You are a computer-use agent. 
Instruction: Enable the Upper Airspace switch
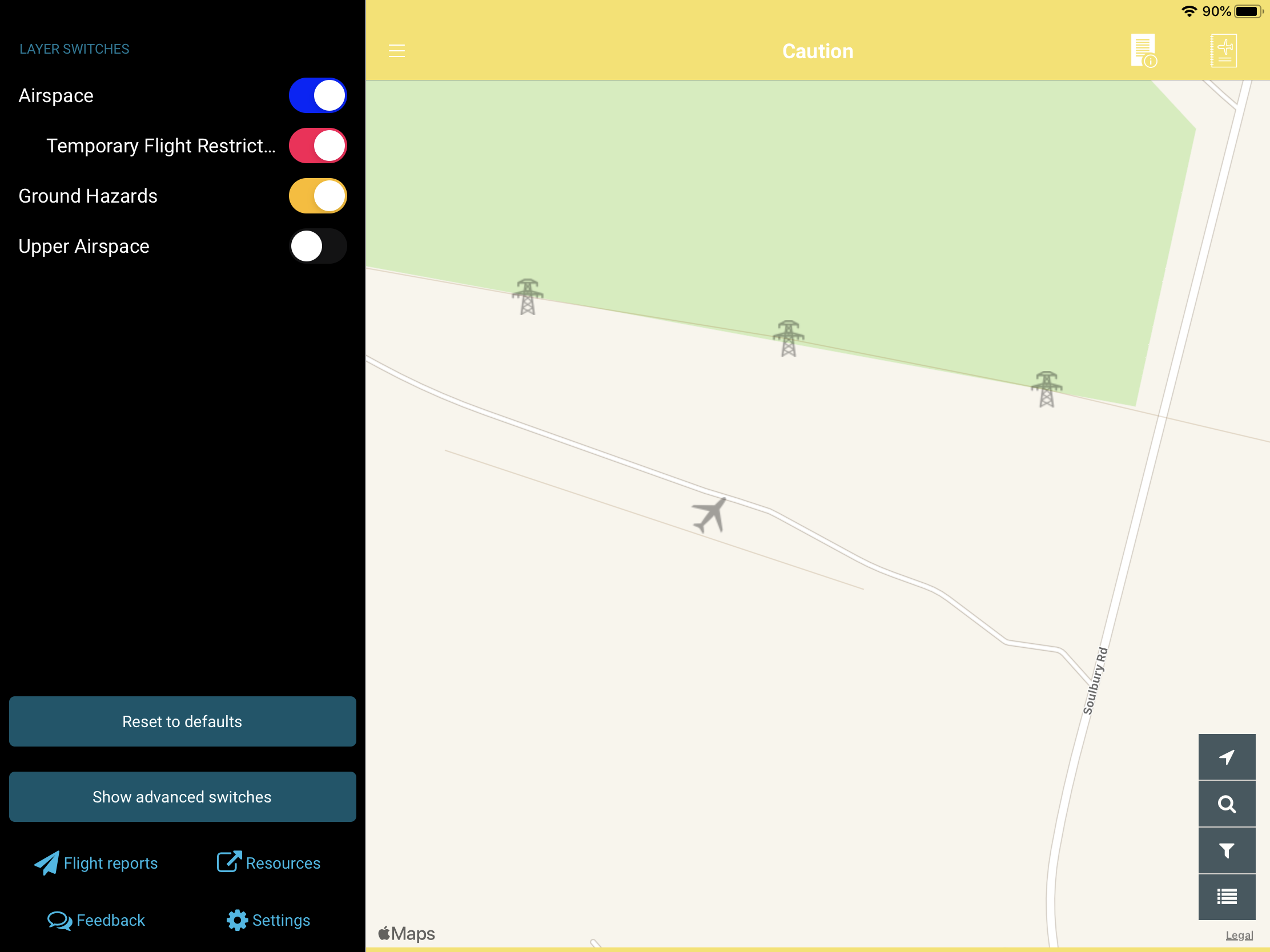coord(317,246)
